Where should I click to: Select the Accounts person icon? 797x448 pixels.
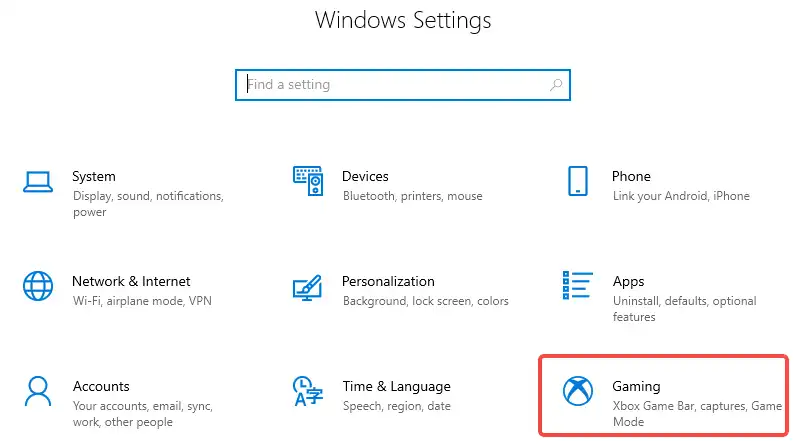(x=38, y=391)
